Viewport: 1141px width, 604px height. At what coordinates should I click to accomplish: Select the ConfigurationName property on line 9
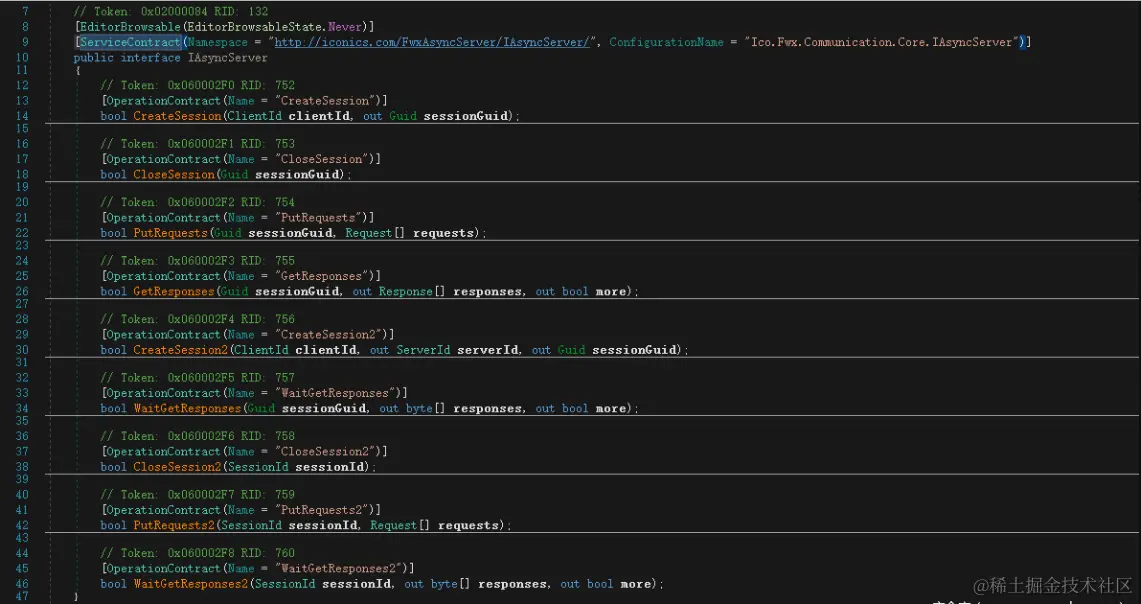667,42
